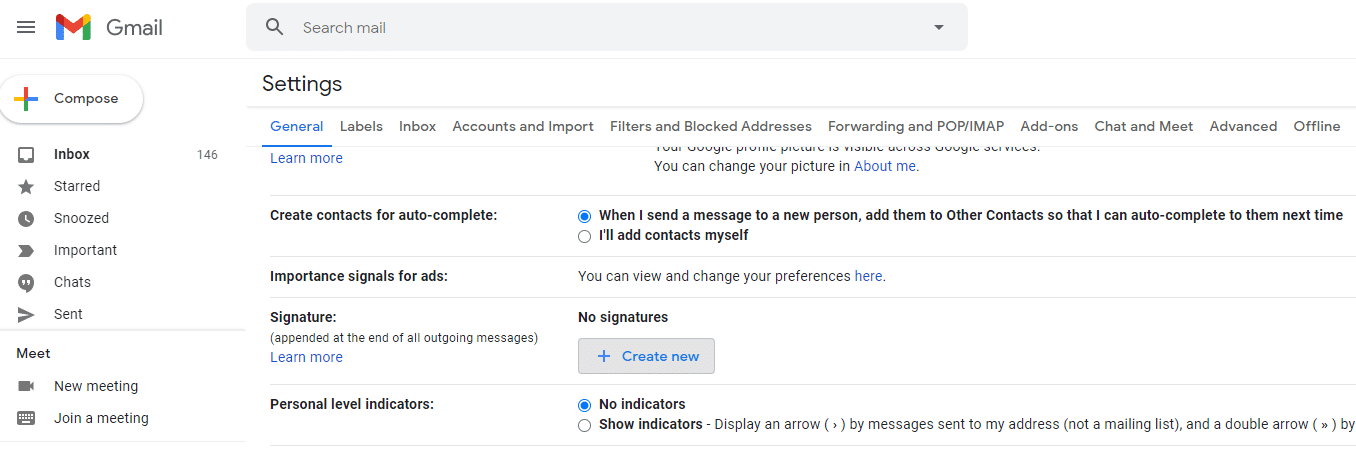Click Learn more under Signature

tap(306, 357)
